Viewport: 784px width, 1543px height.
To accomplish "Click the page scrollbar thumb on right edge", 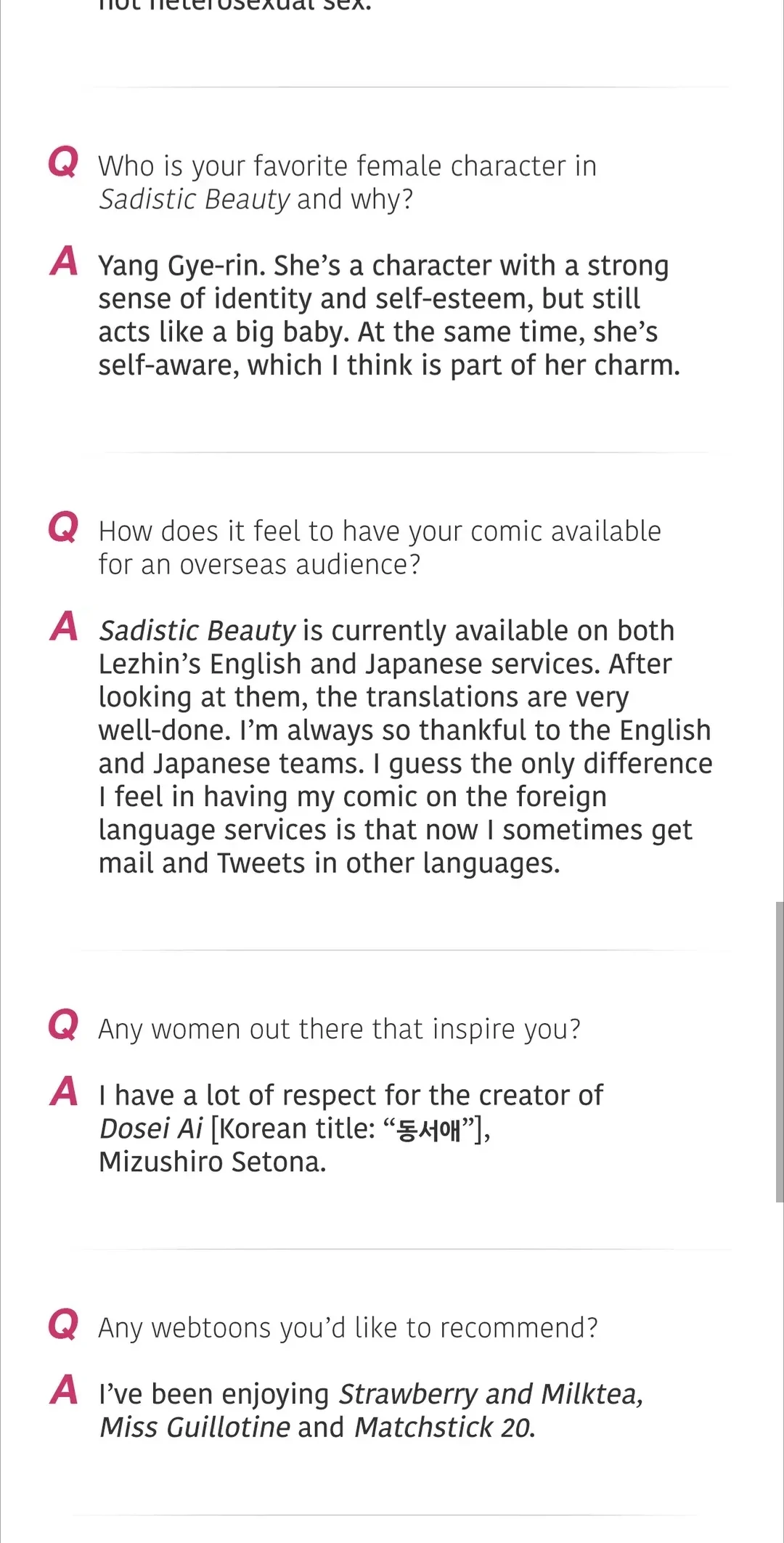I will coord(779,1051).
